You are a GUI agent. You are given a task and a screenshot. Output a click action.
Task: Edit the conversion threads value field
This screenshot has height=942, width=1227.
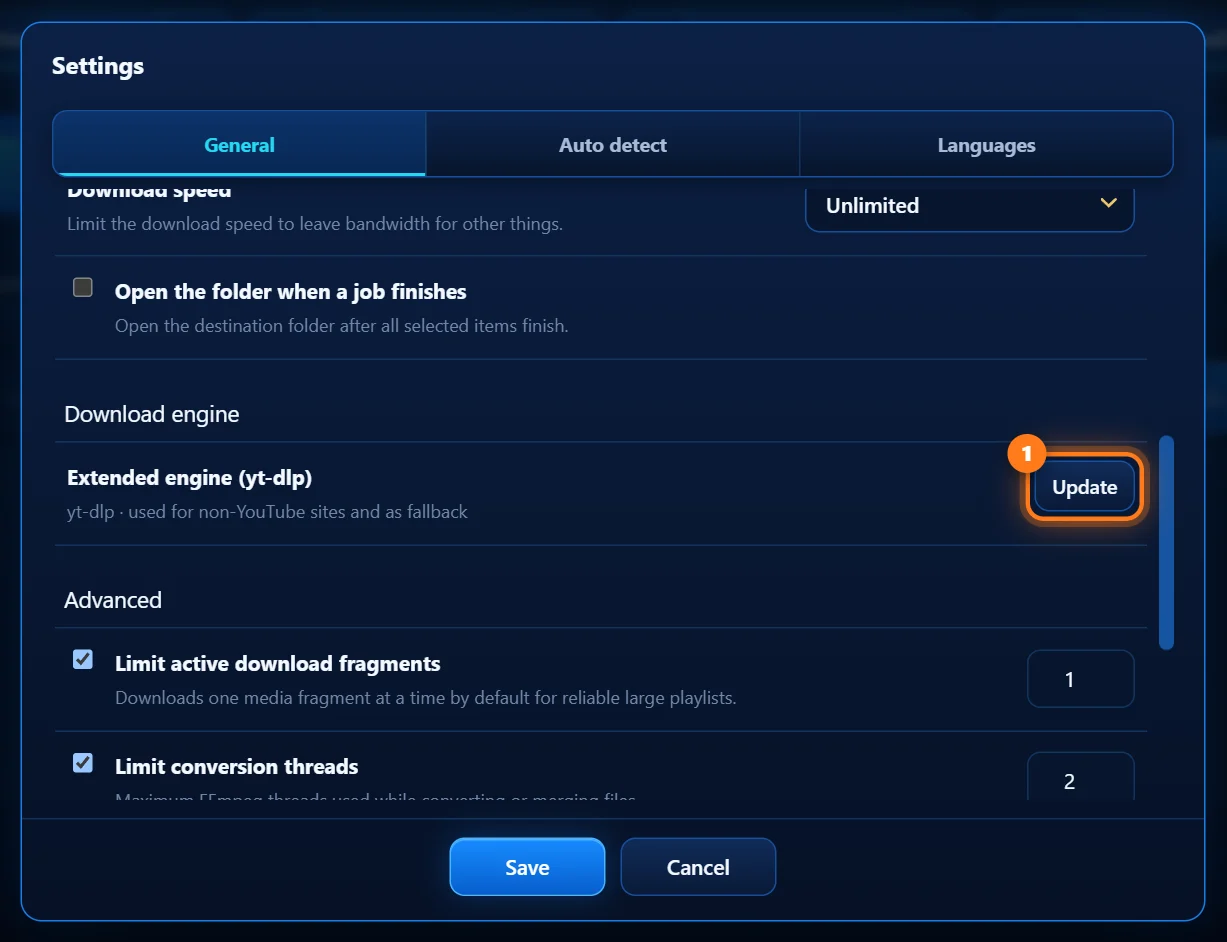1080,777
